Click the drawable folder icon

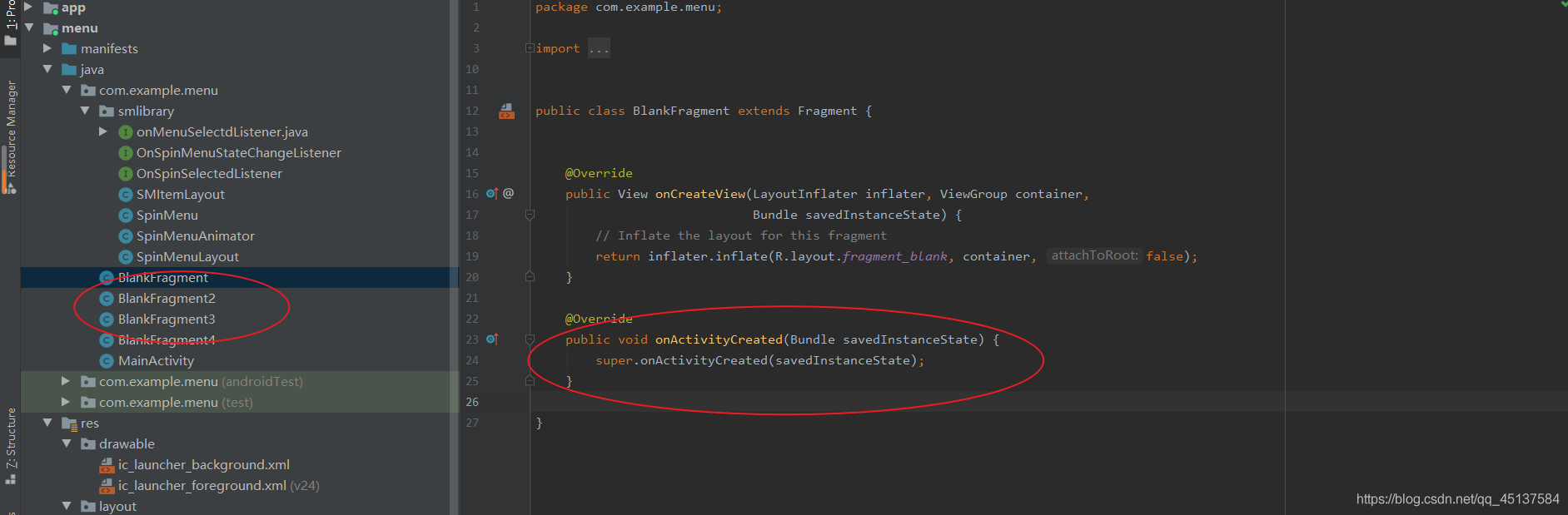[88, 443]
